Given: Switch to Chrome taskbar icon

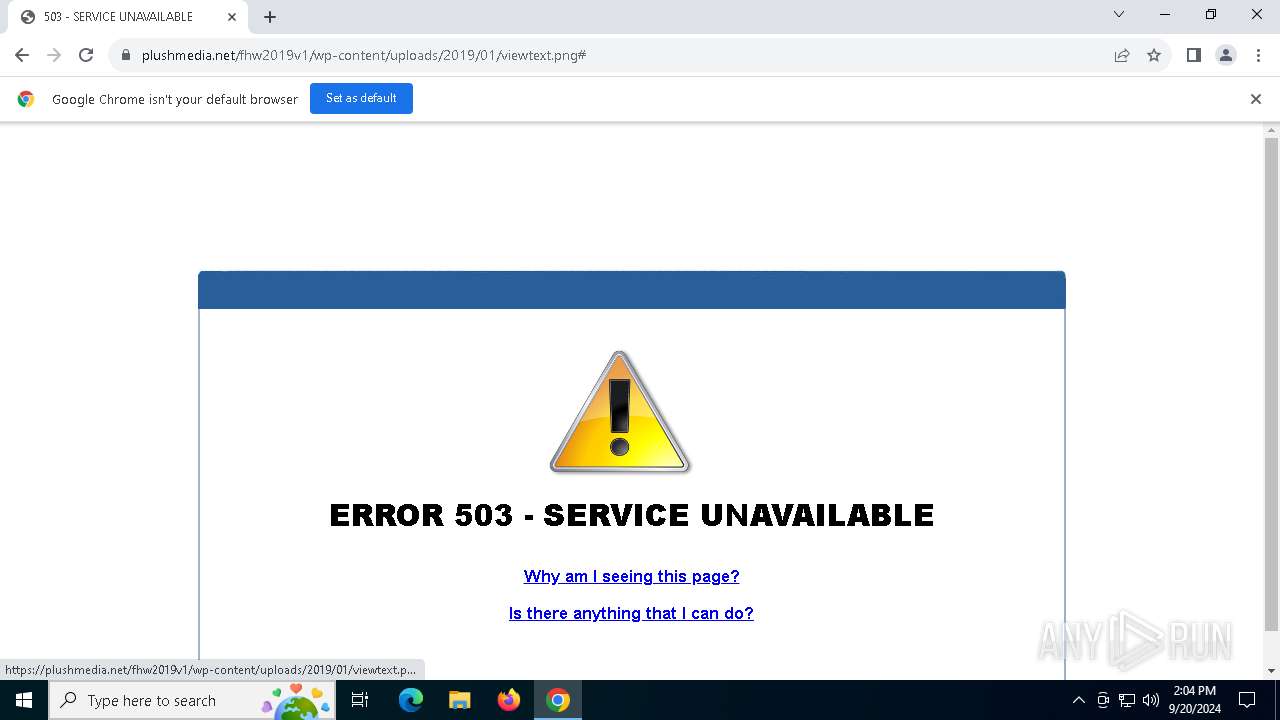Looking at the screenshot, I should pos(558,700).
